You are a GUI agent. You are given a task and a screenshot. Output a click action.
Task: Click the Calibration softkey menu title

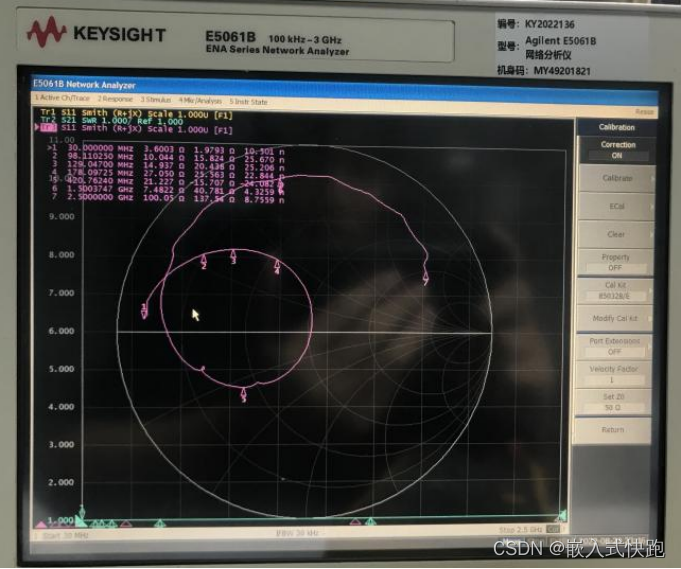617,127
